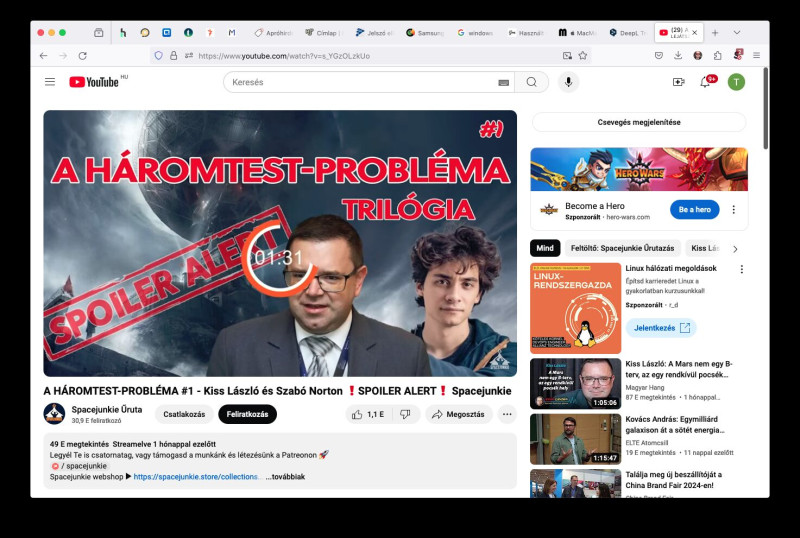Open a new browser tab
This screenshot has height=538, width=800.
tap(715, 33)
